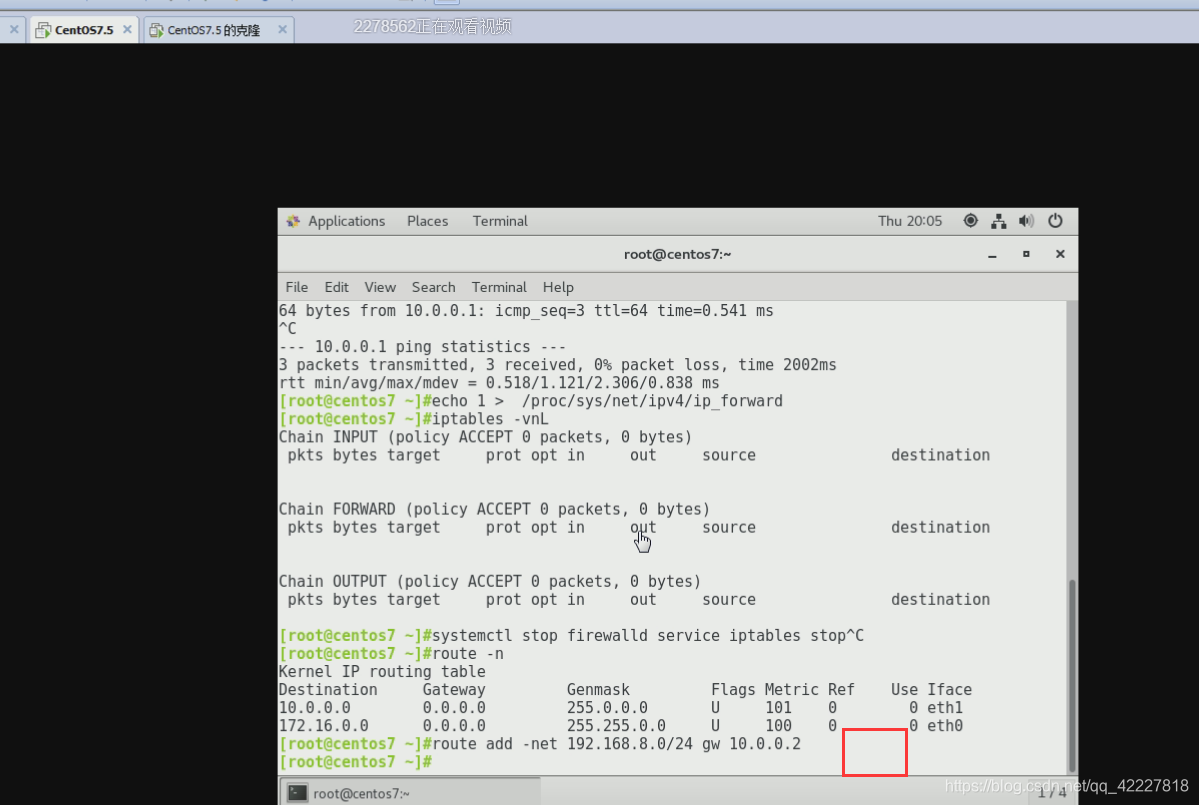The height and width of the screenshot is (805, 1199).
Task: Click the screen recording indicator icon
Action: coord(970,221)
